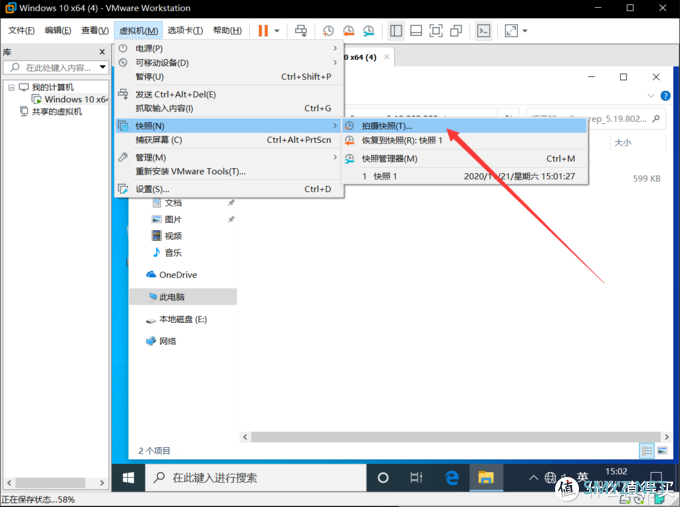Open 视频 folder in Explorer sidebar
This screenshot has width=680, height=507.
click(167, 236)
